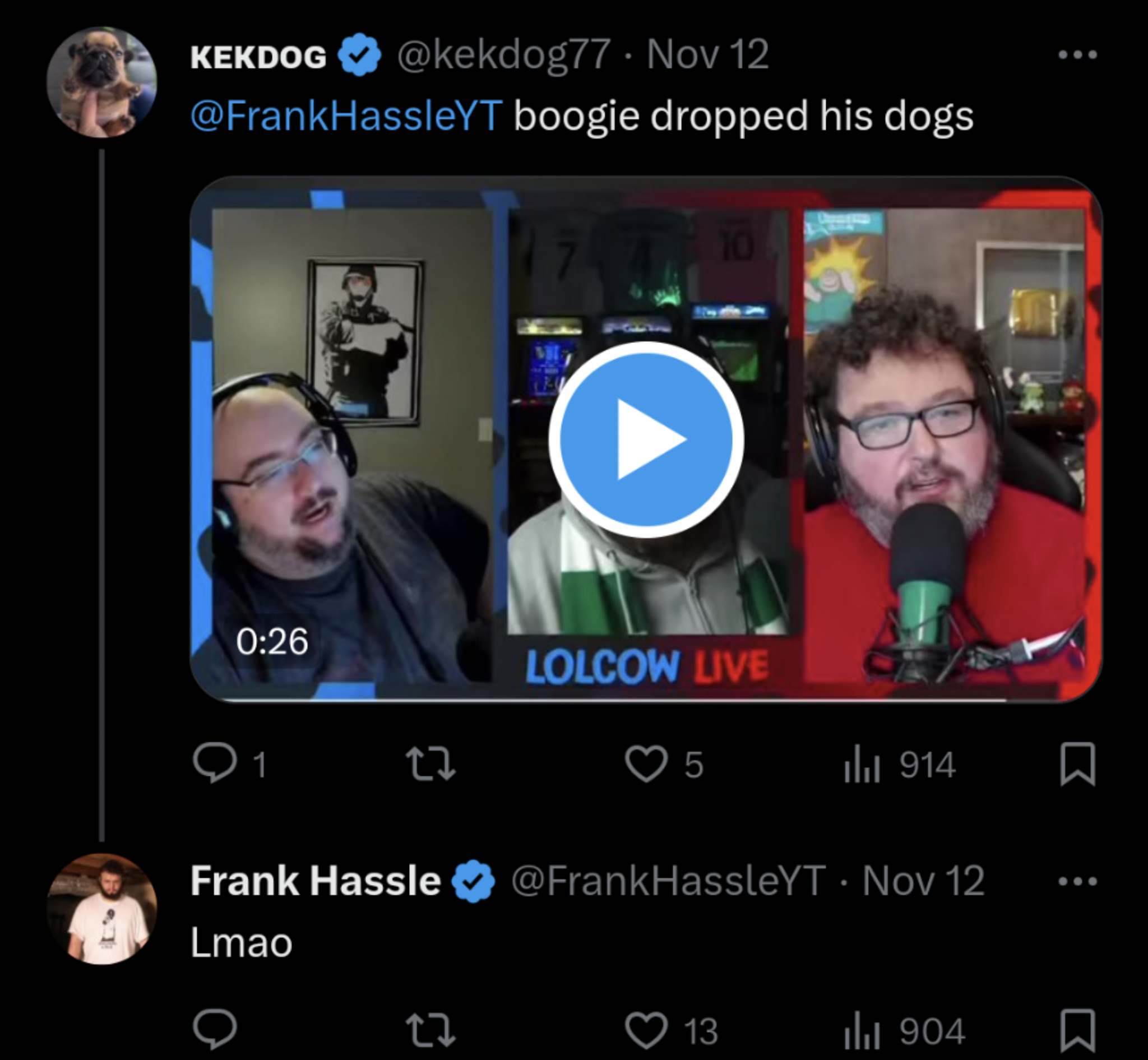Click the video progress bar under the clip
This screenshot has width=1148, height=1060.
(x=646, y=700)
